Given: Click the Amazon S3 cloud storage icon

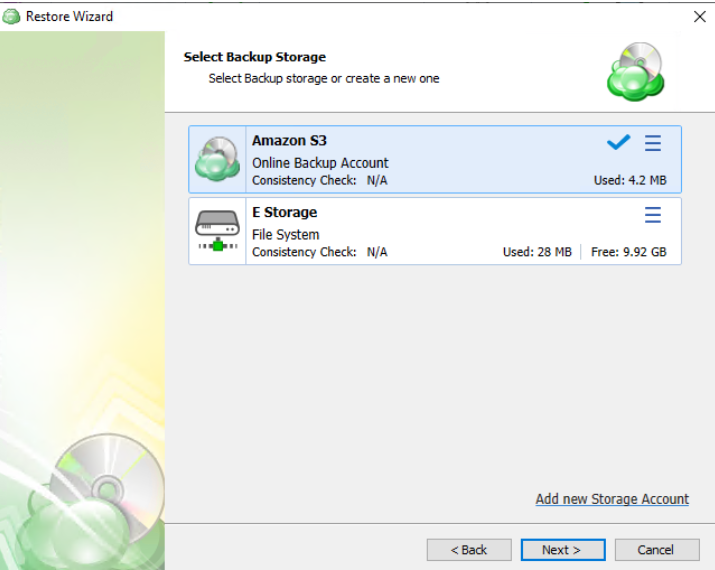Looking at the screenshot, I should [217, 159].
